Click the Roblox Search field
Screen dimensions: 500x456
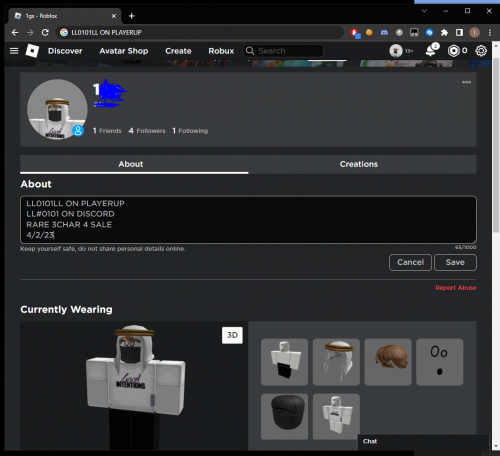click(x=283, y=51)
